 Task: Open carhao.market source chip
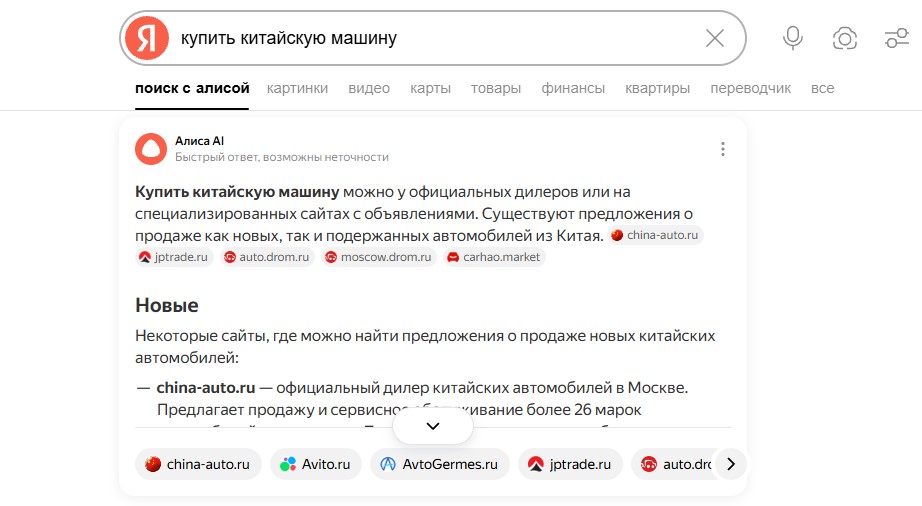point(495,257)
